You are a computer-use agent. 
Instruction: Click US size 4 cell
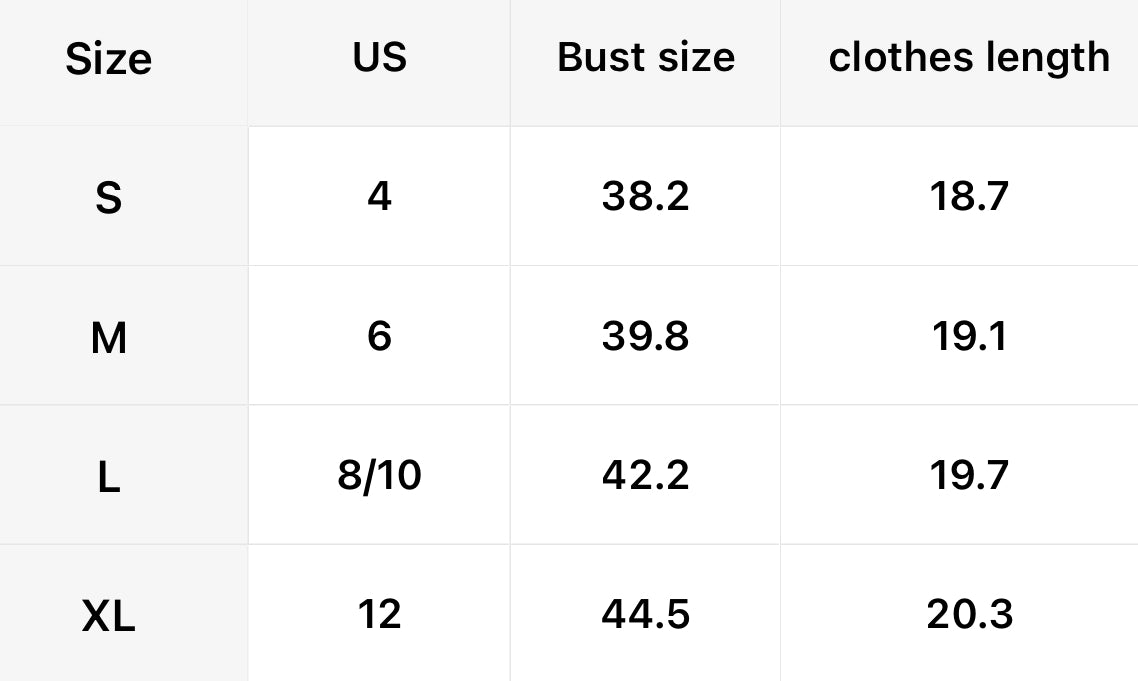tap(379, 196)
